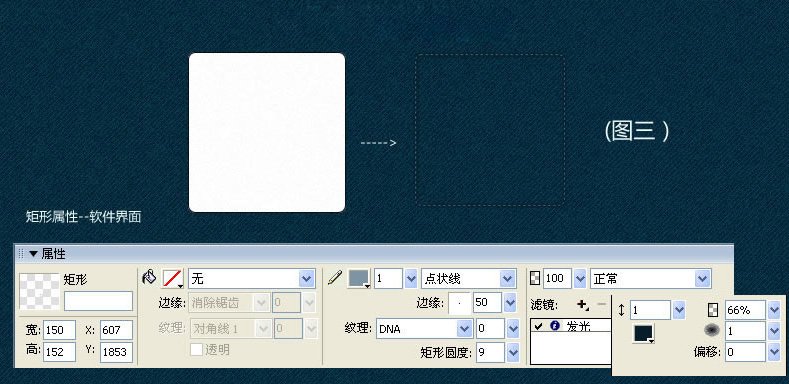Screen dimensions: 789x384
Task: Click the opacity field showing 100
Action: click(557, 278)
